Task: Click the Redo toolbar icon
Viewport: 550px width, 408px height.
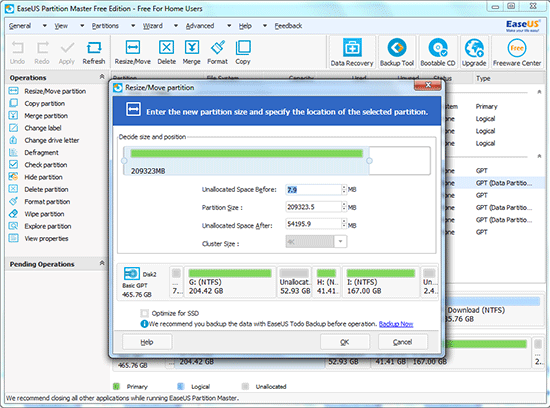Action: [x=42, y=53]
